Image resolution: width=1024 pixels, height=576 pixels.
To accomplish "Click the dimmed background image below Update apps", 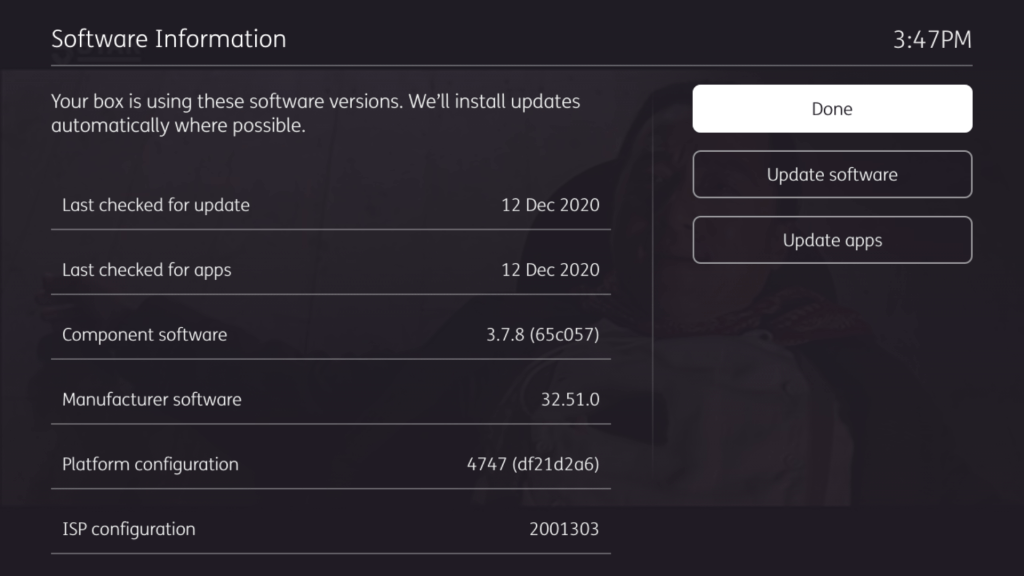I will click(x=832, y=380).
